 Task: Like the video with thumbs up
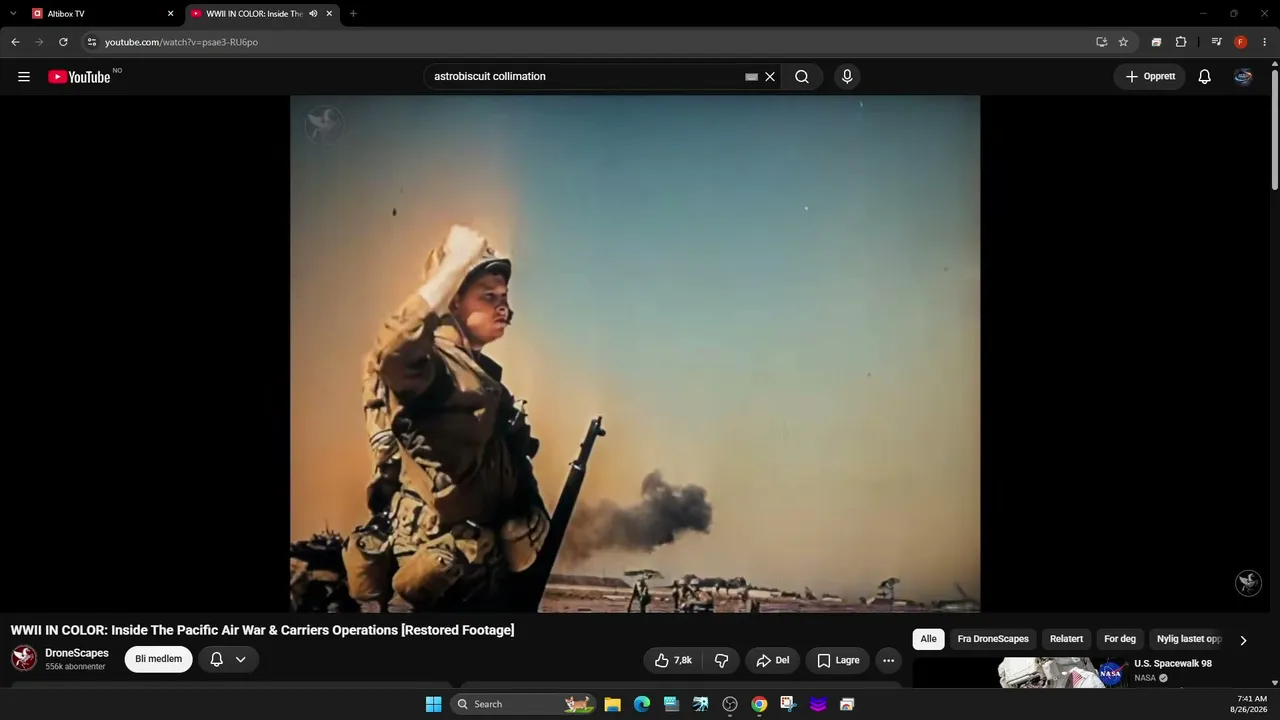[x=673, y=660]
